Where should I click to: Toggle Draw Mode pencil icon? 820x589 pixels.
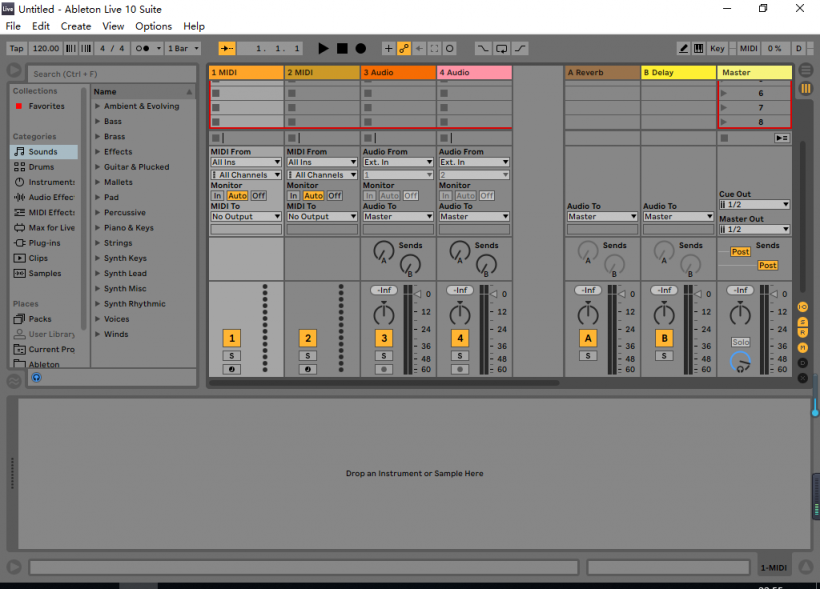(x=683, y=48)
